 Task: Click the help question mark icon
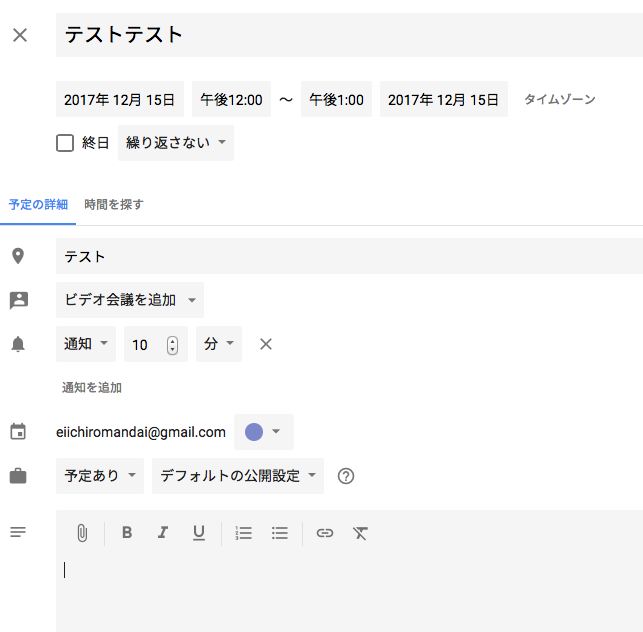346,476
